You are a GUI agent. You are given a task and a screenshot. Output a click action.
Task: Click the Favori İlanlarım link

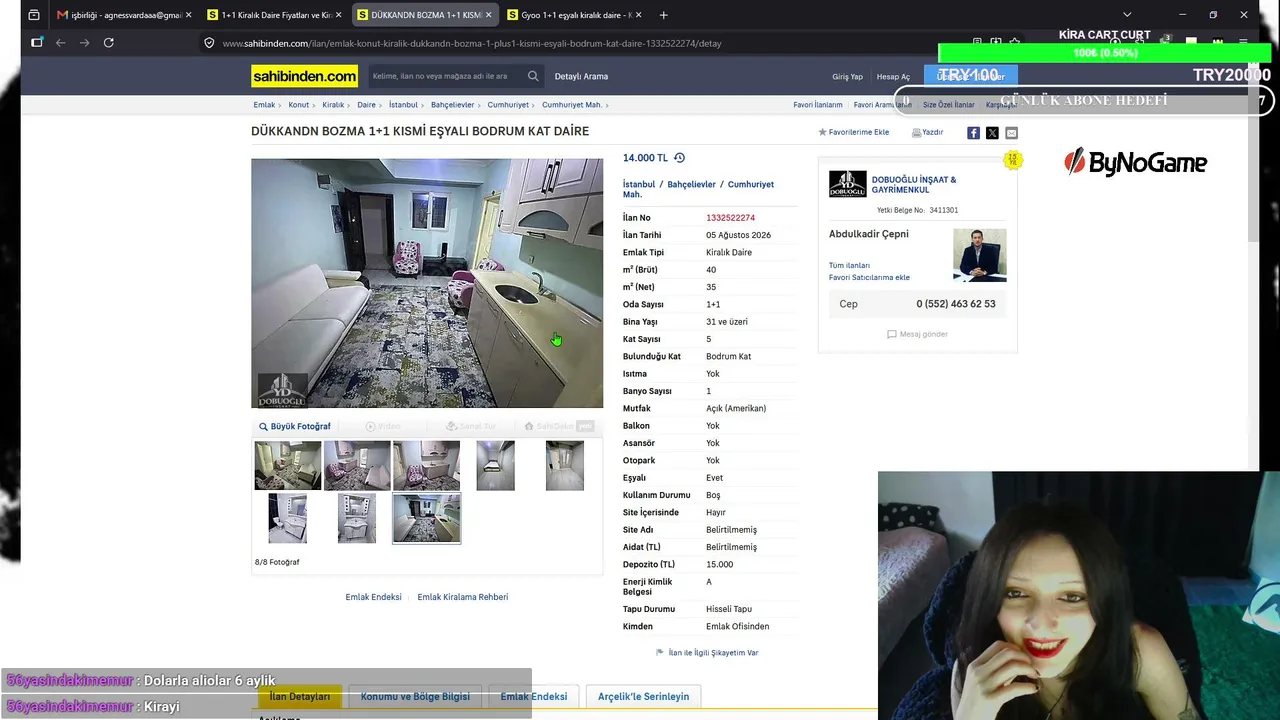click(x=818, y=105)
